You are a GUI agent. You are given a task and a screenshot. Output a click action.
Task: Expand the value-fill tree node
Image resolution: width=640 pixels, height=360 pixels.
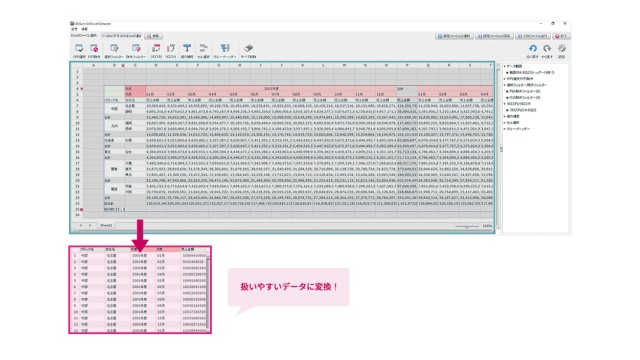(x=505, y=116)
